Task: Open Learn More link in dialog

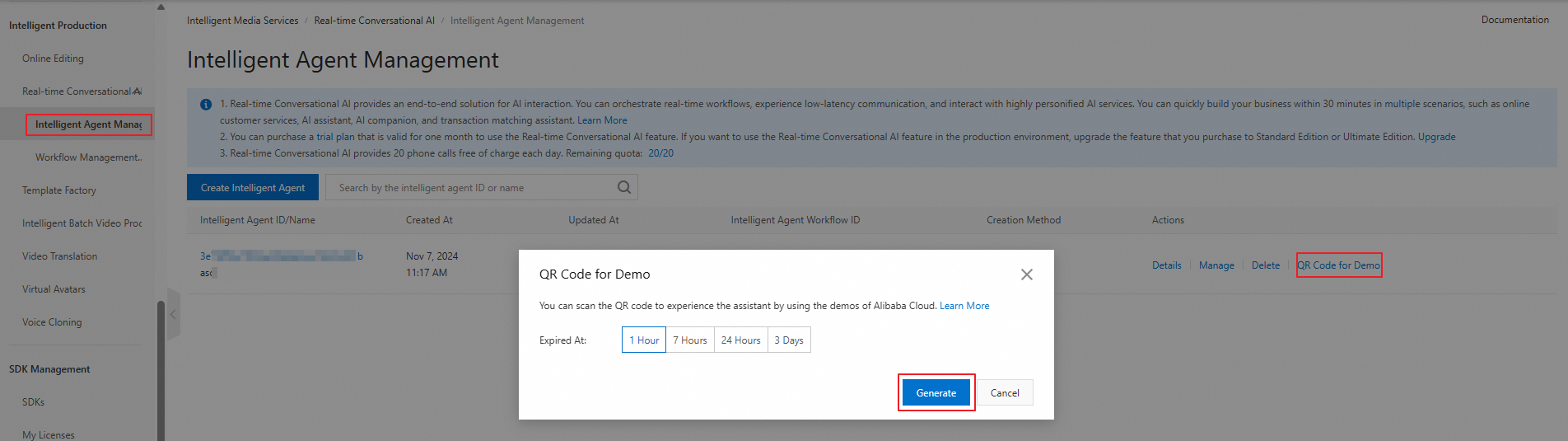Action: [x=964, y=306]
